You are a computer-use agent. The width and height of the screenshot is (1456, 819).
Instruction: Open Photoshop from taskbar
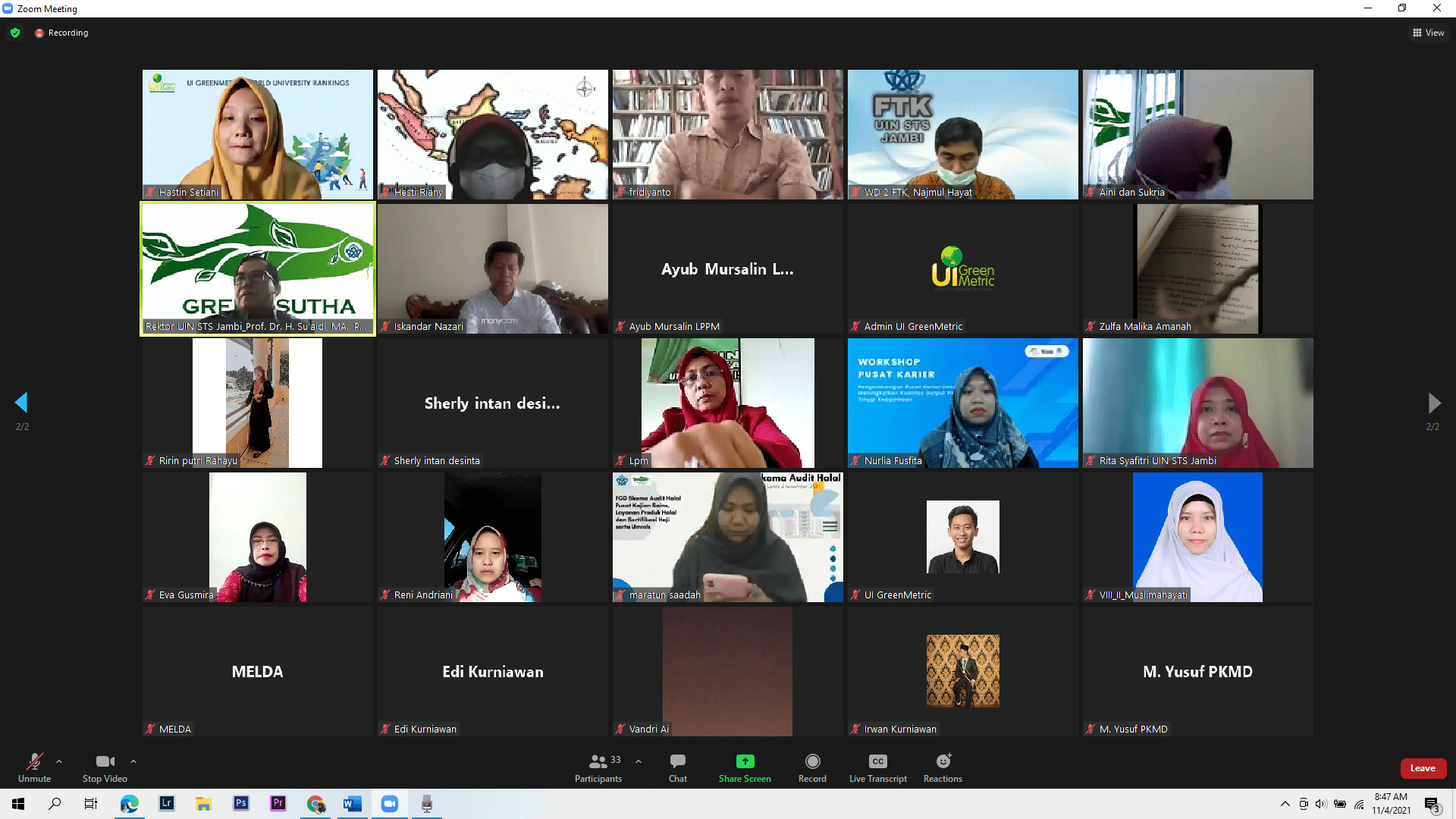click(240, 804)
